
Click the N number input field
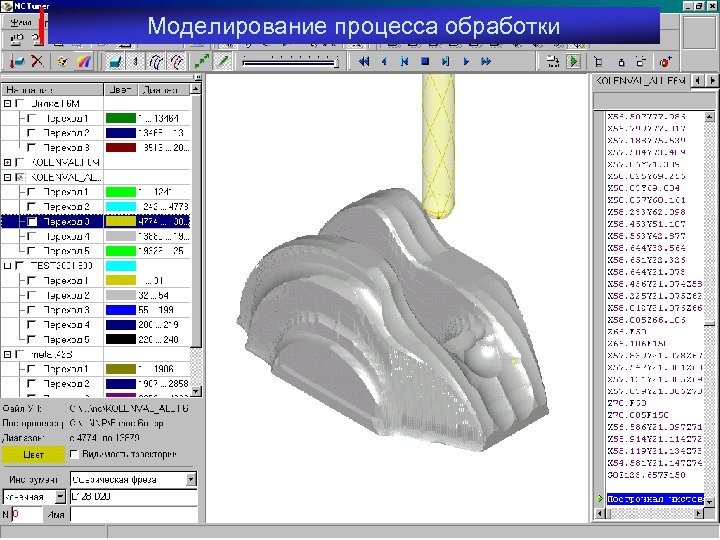(26, 514)
